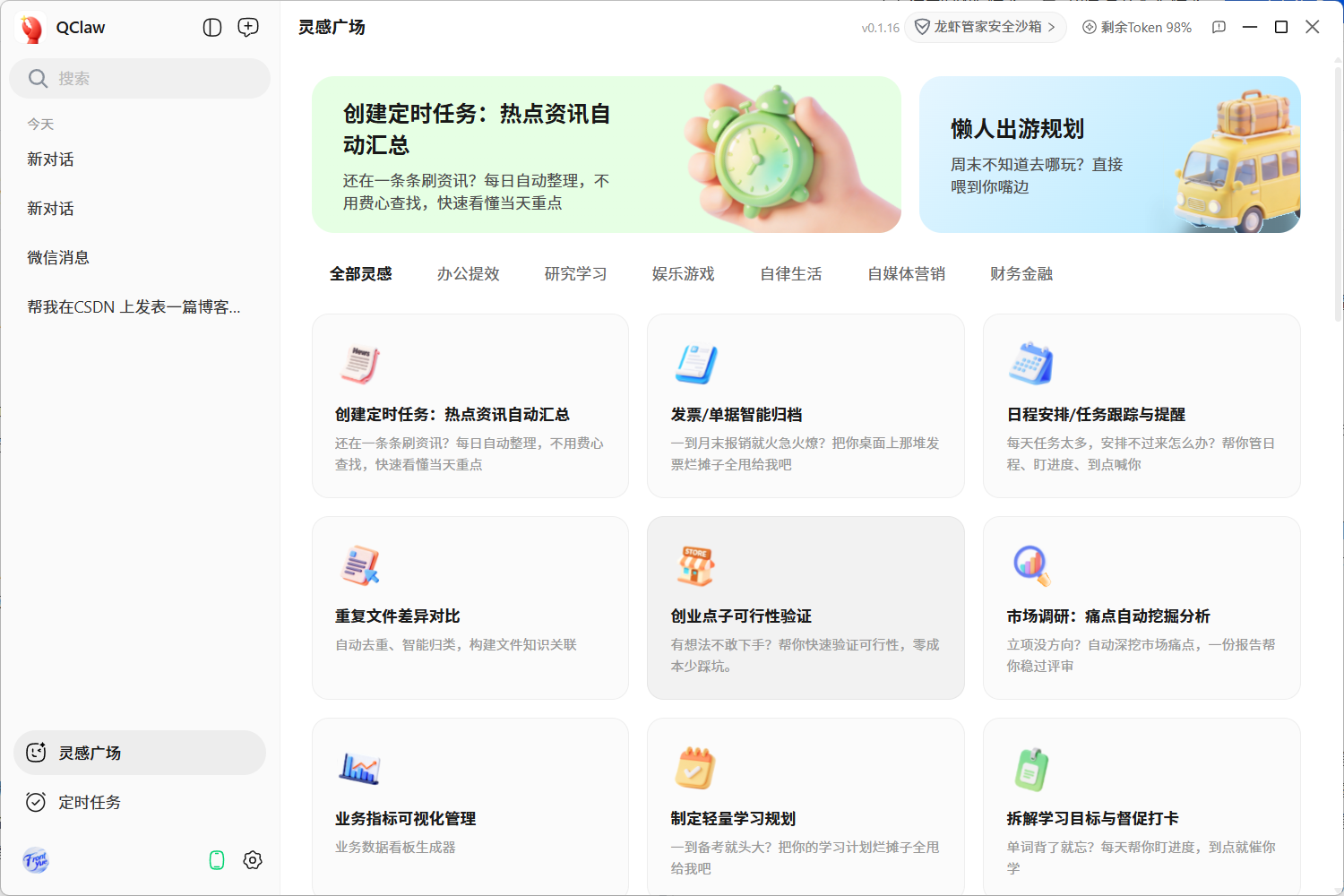The height and width of the screenshot is (896, 1344).
Task: Click the 灵感广场 page heading
Action: (332, 28)
